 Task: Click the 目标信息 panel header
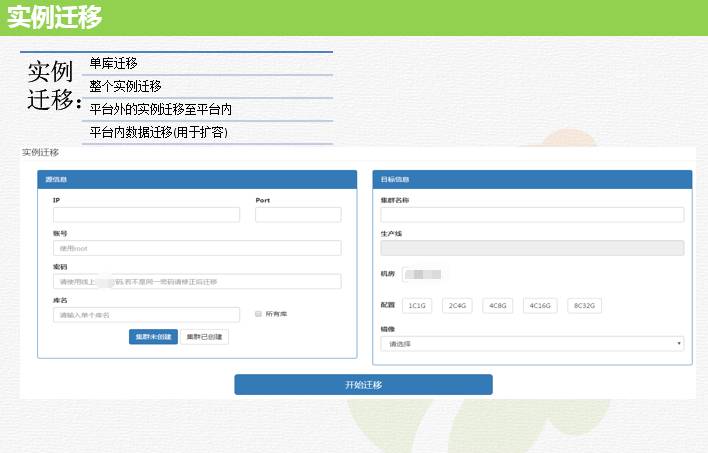[532, 179]
